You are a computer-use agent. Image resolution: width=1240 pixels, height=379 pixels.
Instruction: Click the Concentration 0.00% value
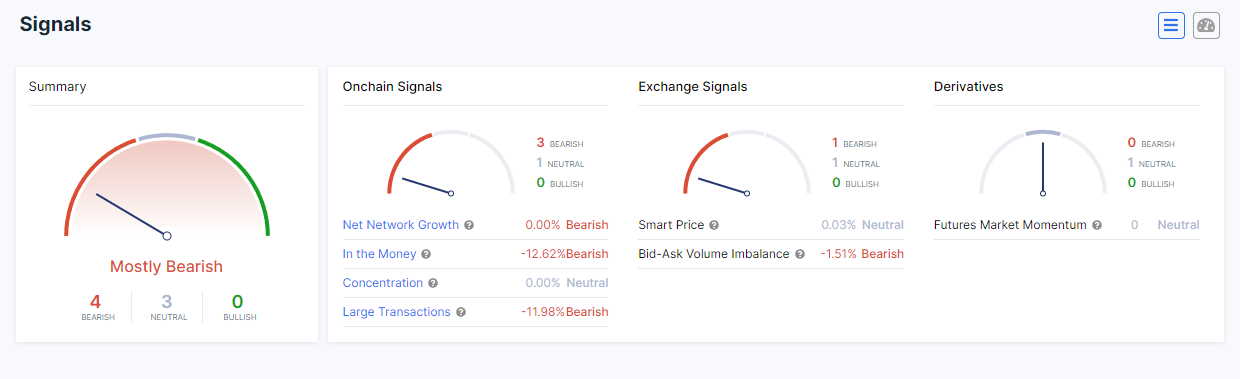[543, 283]
